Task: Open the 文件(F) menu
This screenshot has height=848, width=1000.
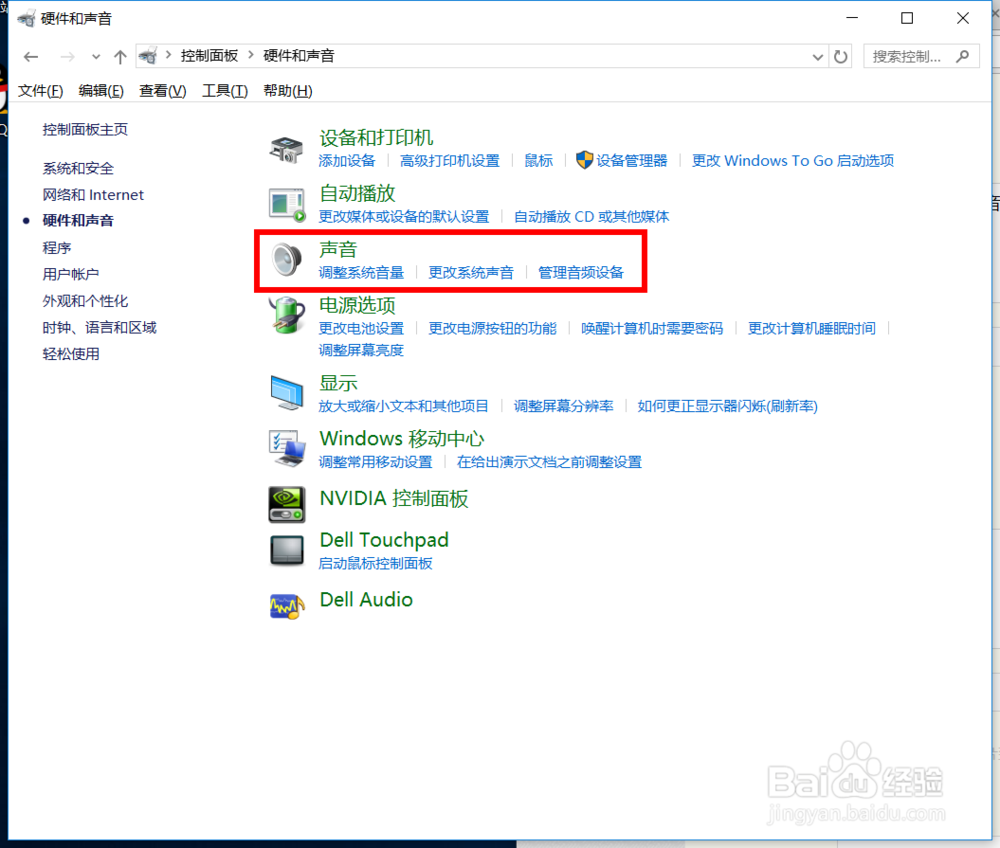Action: 40,91
